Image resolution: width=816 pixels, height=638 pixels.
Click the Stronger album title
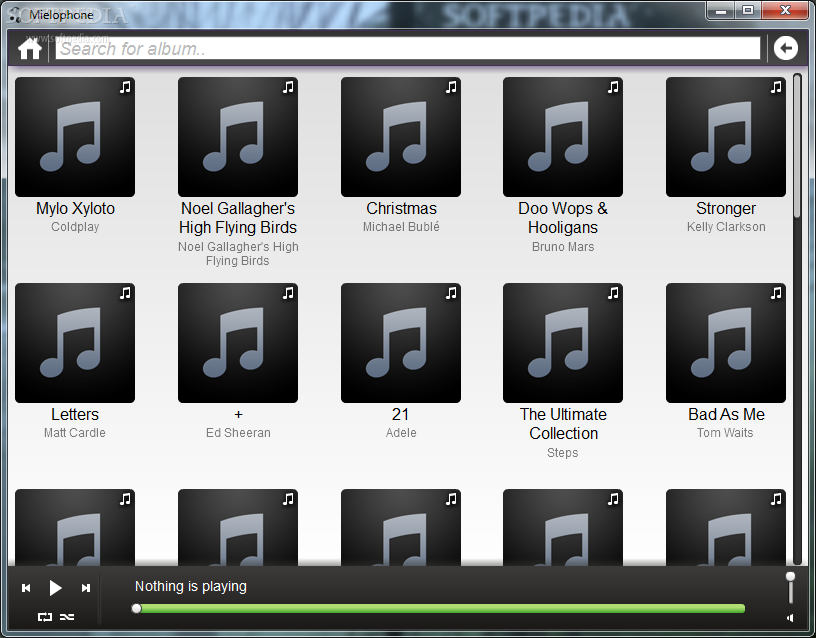[x=726, y=209]
